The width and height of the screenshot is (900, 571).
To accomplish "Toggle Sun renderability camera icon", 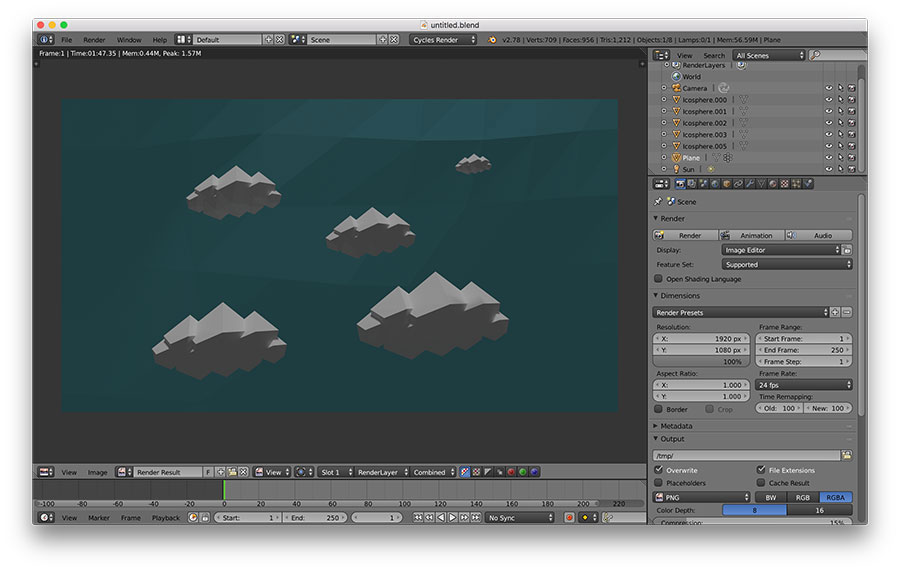I will [x=851, y=169].
